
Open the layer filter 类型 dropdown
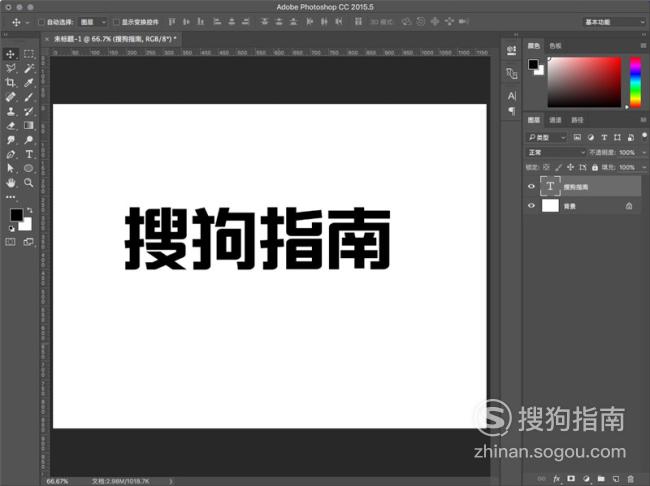(547, 137)
